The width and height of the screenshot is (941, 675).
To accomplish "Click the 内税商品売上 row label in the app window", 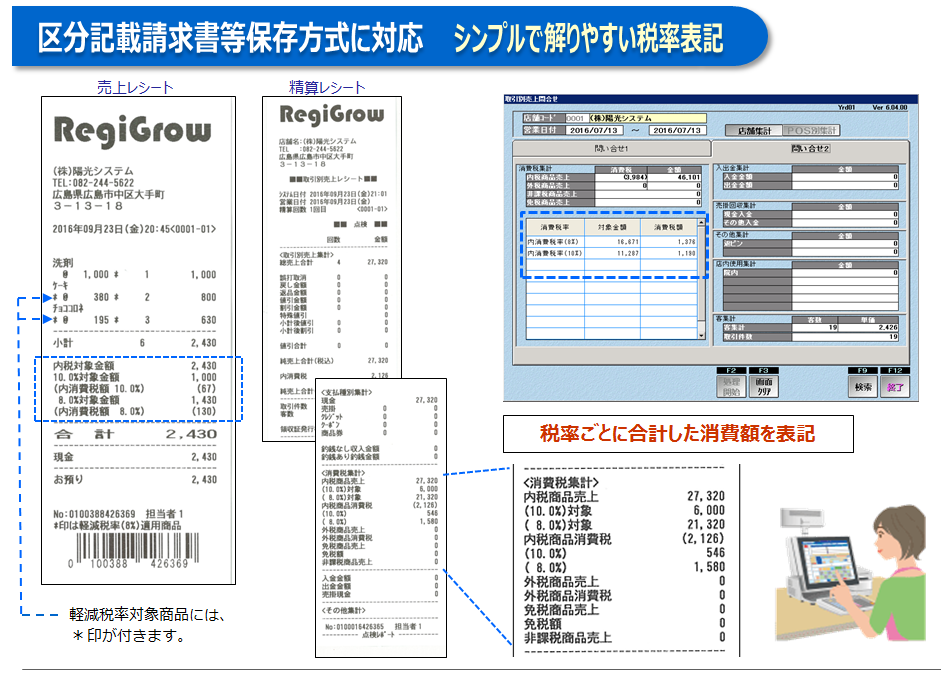I will [x=560, y=178].
